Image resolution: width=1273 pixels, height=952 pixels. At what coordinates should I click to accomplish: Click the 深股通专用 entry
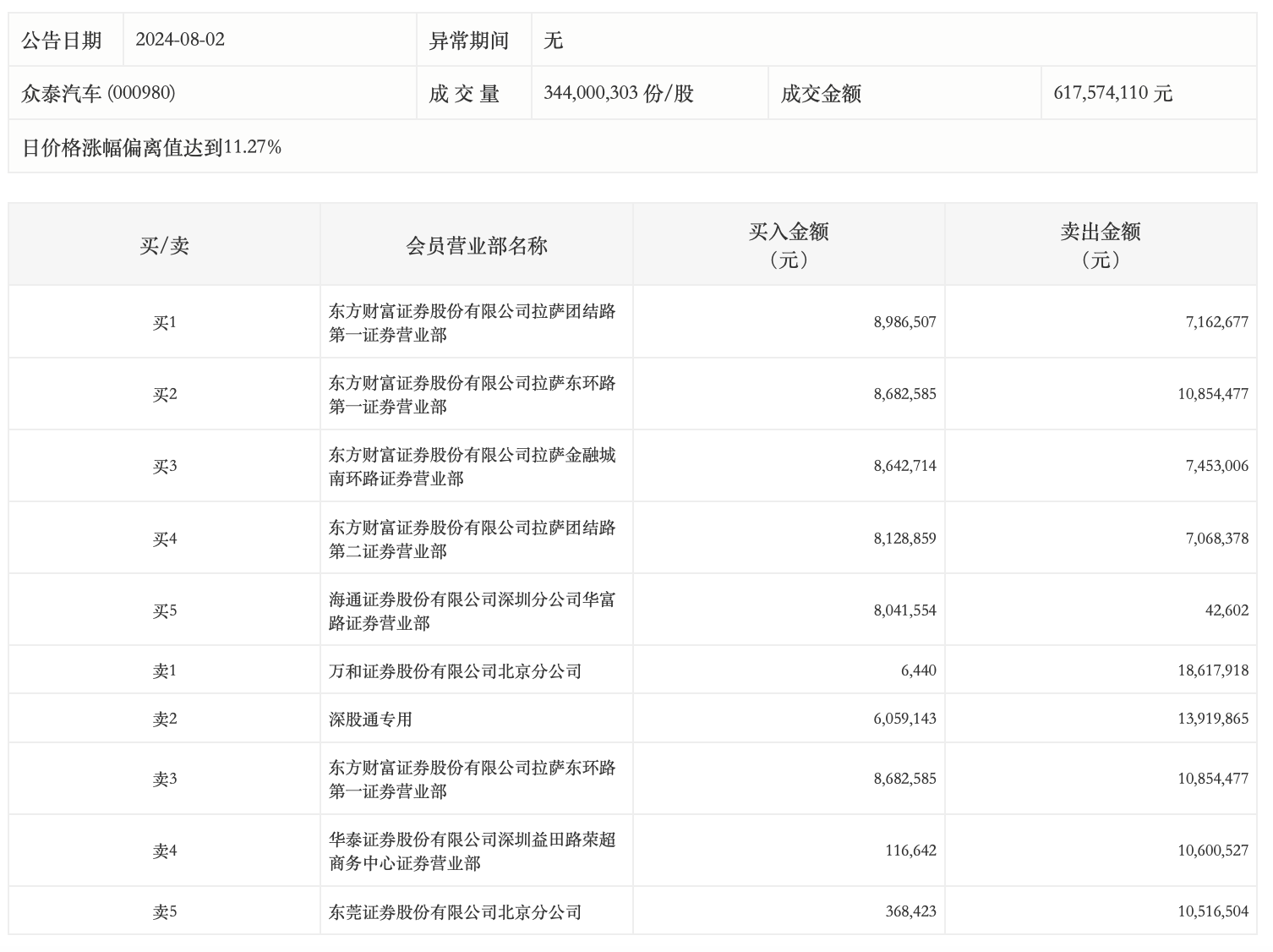point(370,719)
